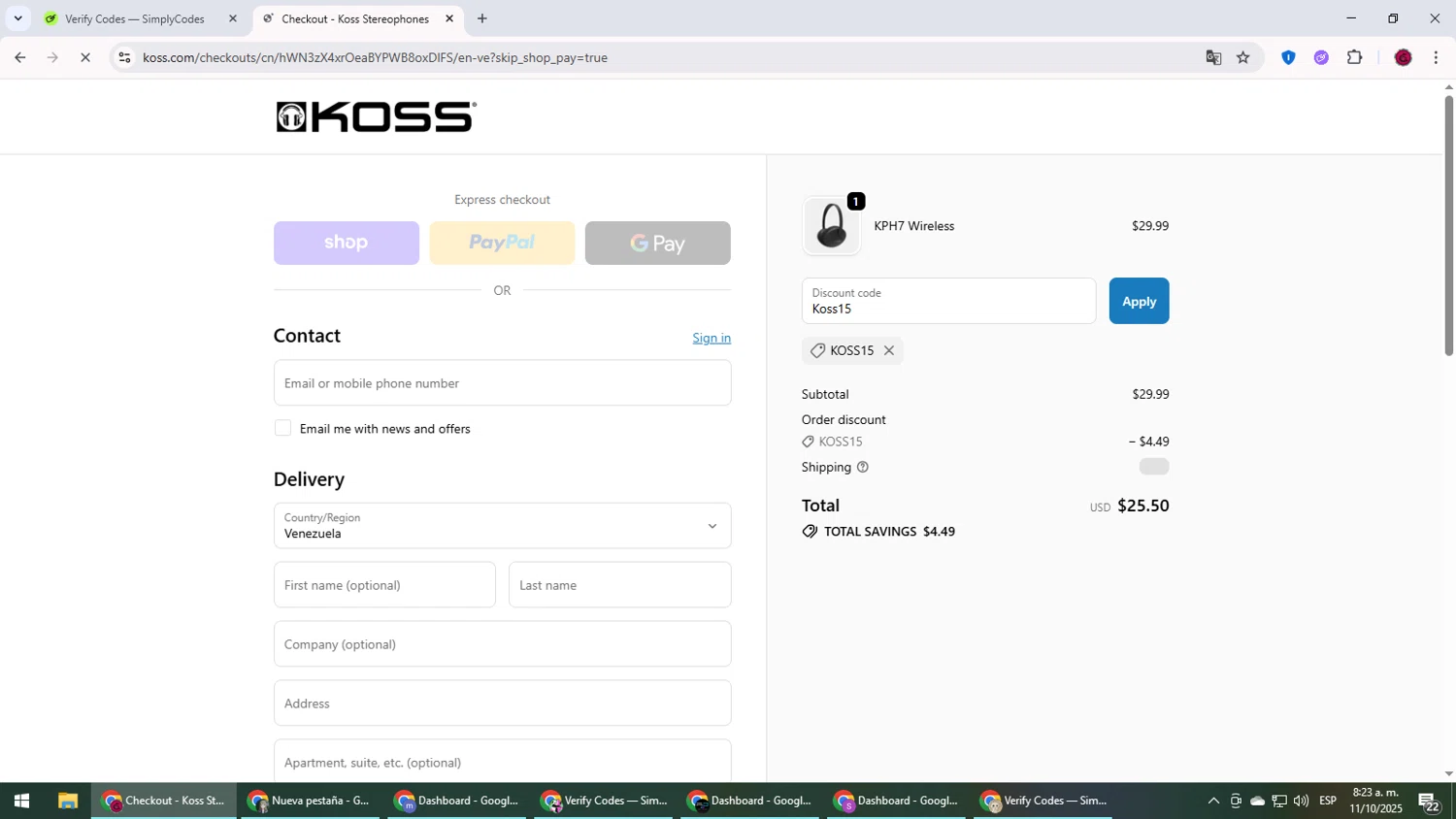1456x819 pixels.
Task: Click the total price $25.50
Action: pyautogui.click(x=1143, y=506)
